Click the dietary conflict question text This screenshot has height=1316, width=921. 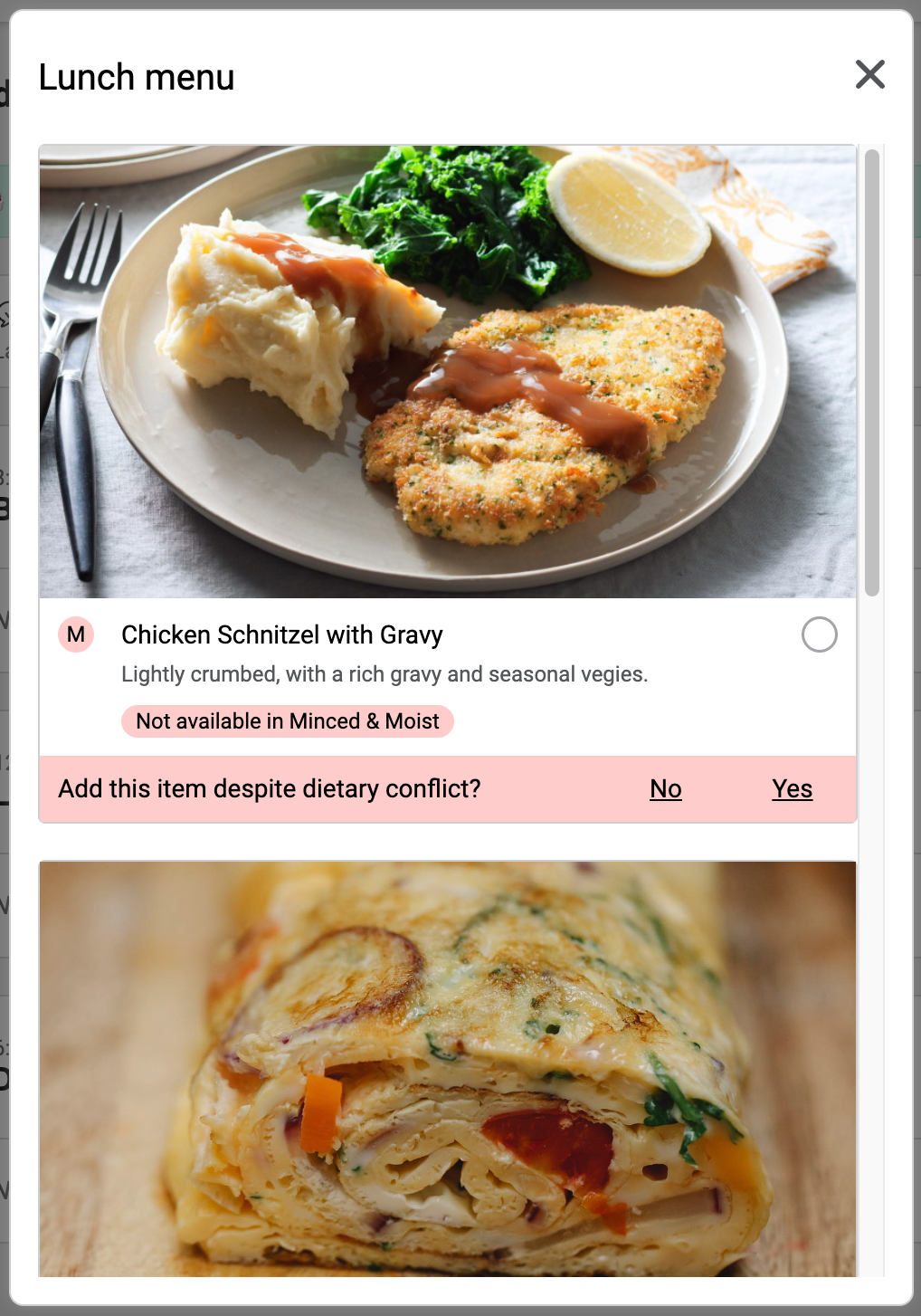coord(270,789)
